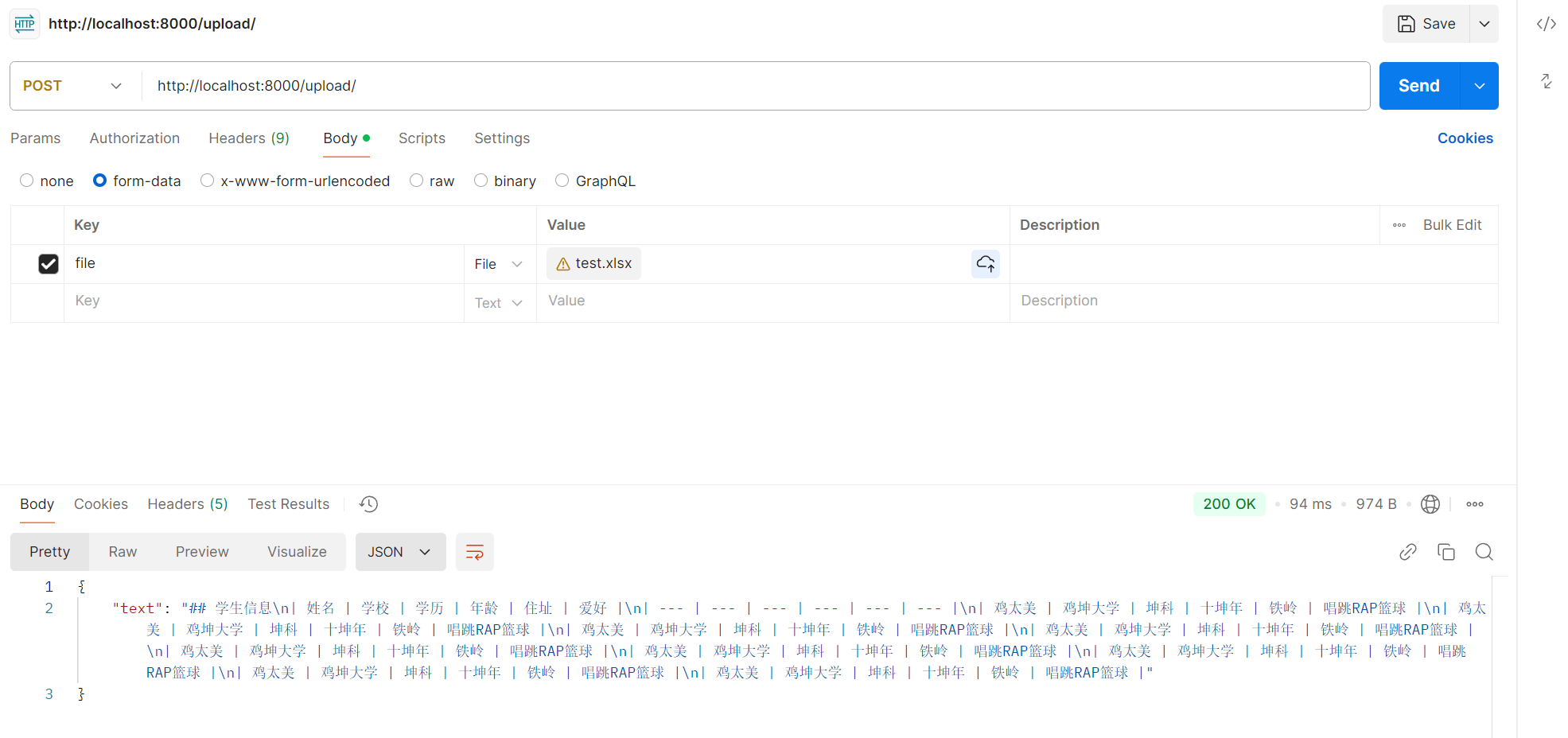This screenshot has width=1568, height=738.
Task: Click the globe network icon in response bar
Action: tap(1430, 504)
